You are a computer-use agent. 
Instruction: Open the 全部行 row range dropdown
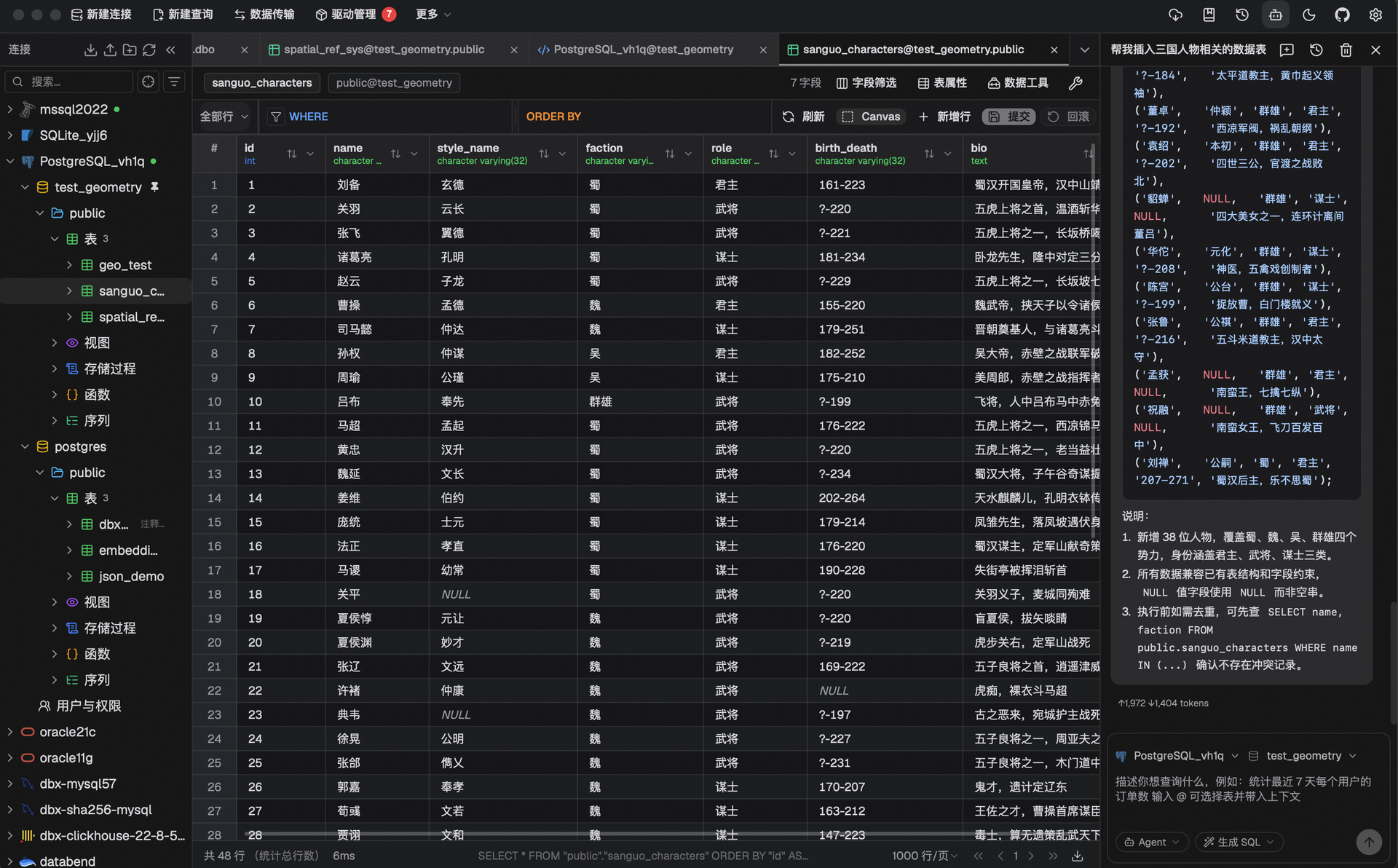coord(224,117)
